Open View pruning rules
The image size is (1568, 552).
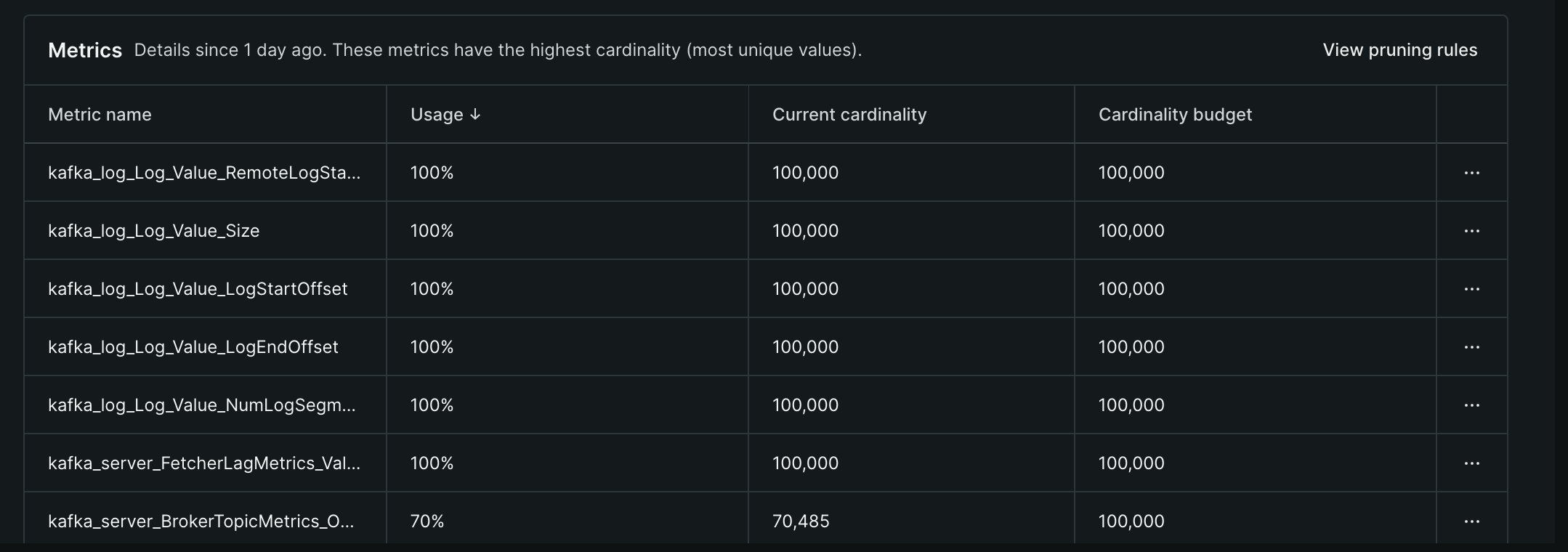1399,50
